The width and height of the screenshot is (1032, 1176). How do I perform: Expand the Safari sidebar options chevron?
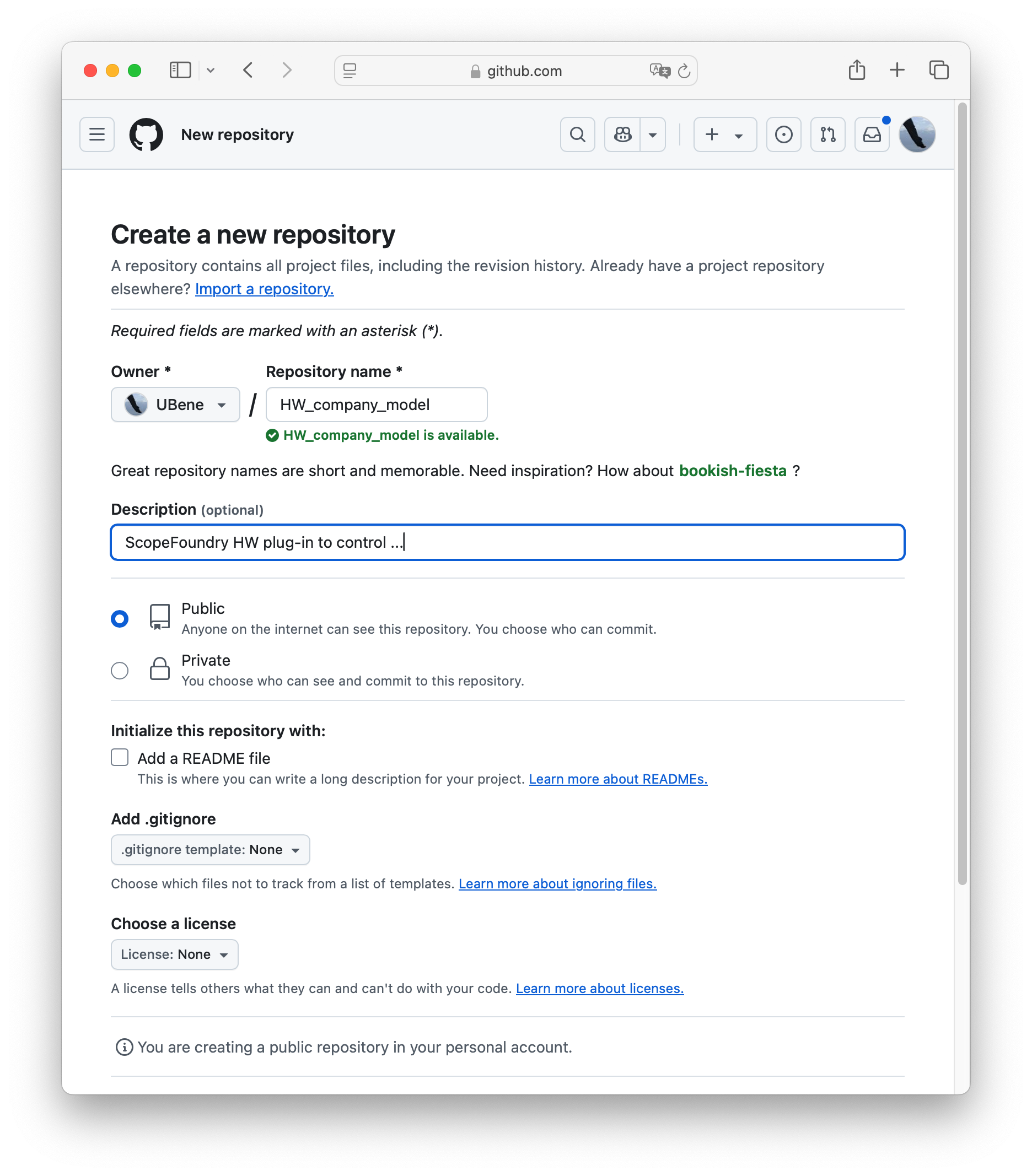211,71
